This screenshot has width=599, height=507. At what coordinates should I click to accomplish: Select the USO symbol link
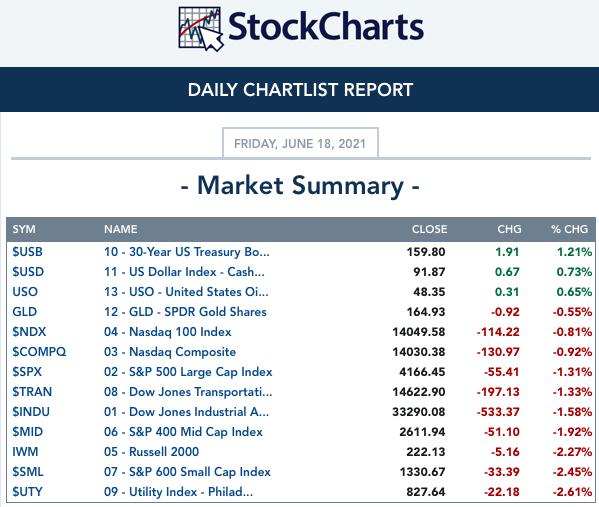[x=25, y=292]
